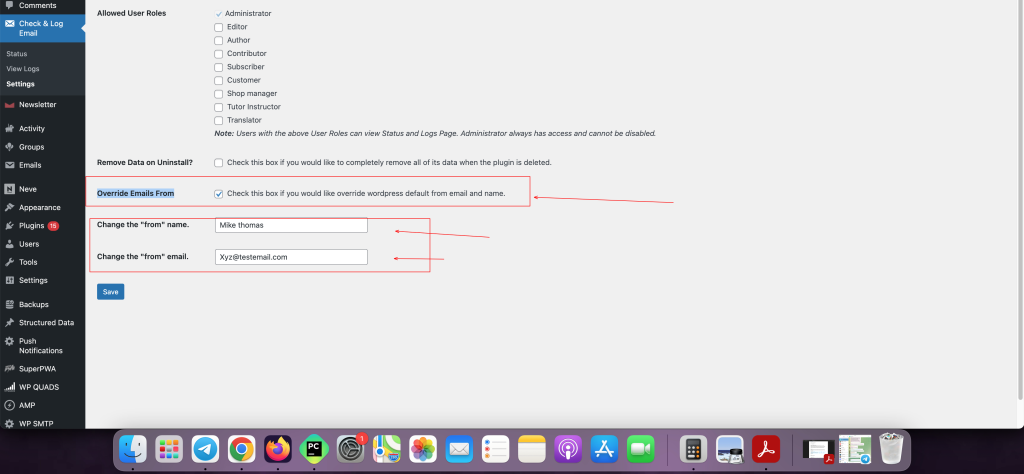
Task: Click the AMP lightning icon
Action: coord(9,405)
